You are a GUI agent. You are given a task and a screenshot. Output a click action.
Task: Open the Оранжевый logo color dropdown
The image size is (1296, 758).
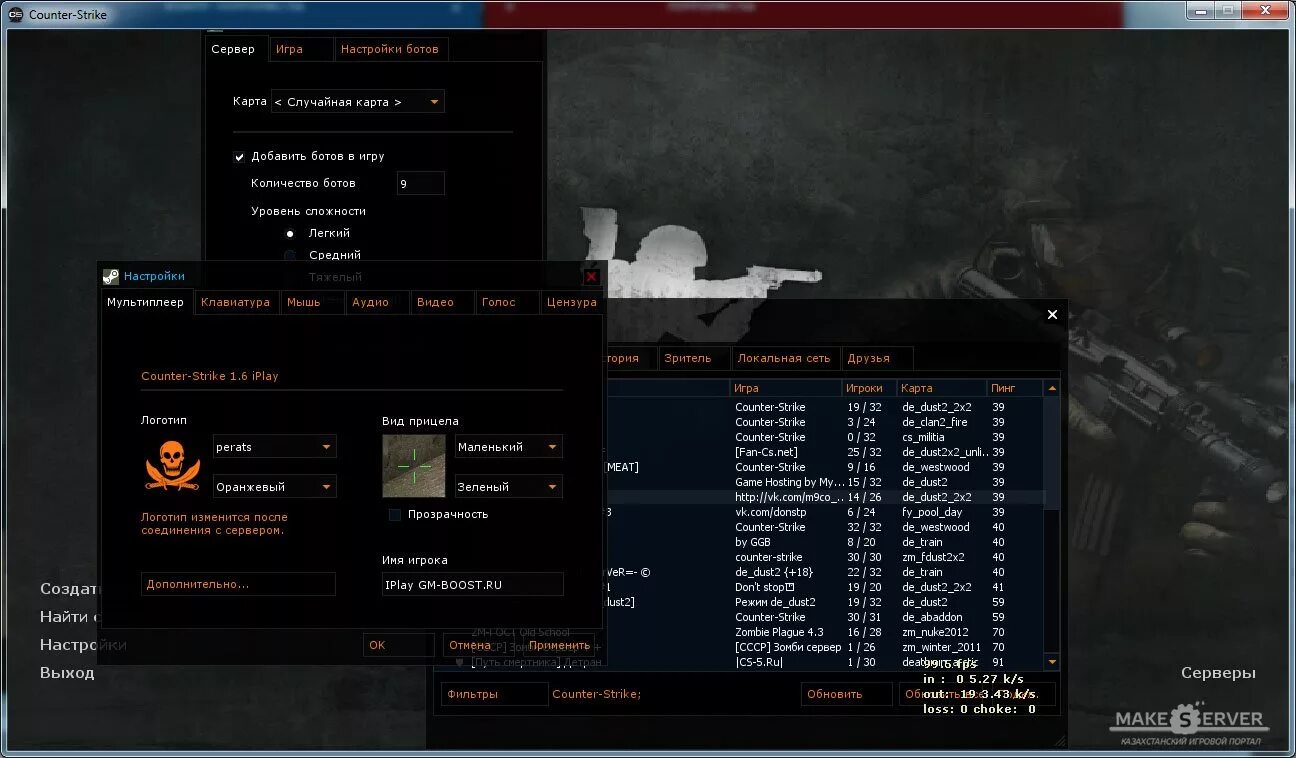(x=275, y=487)
